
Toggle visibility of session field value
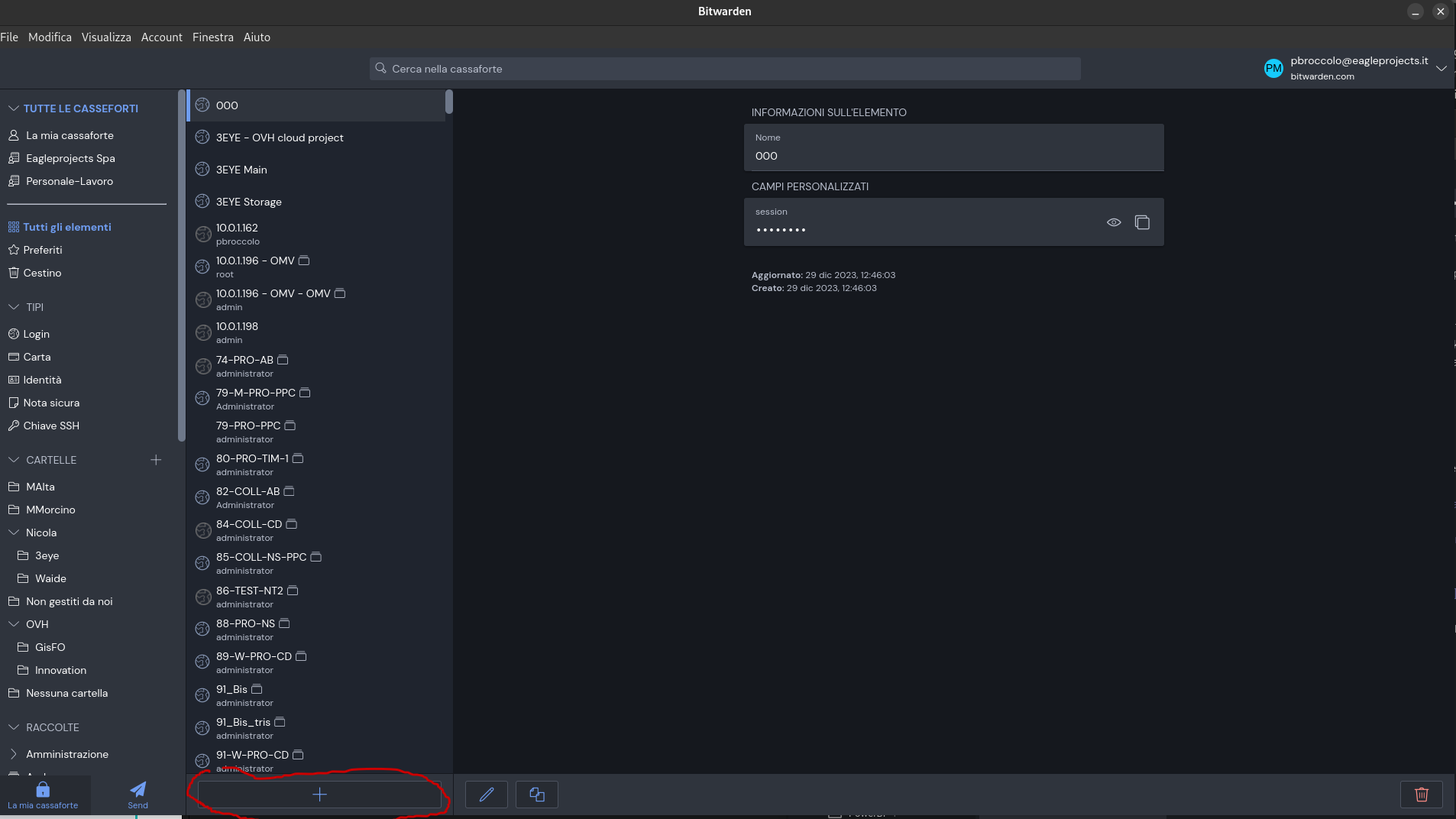coord(1114,222)
